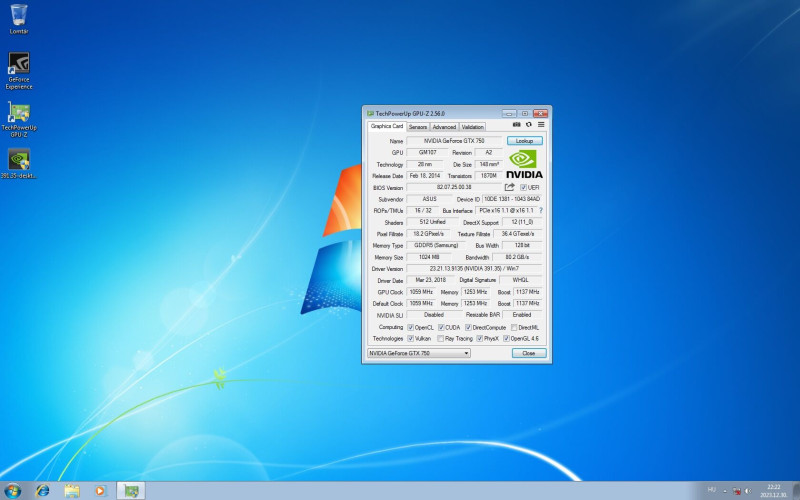This screenshot has height=500, width=800.
Task: Click the network status tray icon
Action: click(737, 491)
